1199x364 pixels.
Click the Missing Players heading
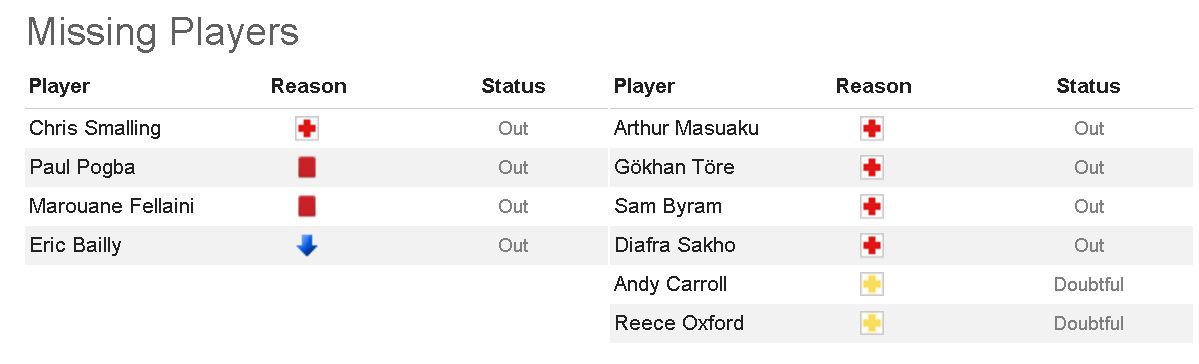click(162, 32)
